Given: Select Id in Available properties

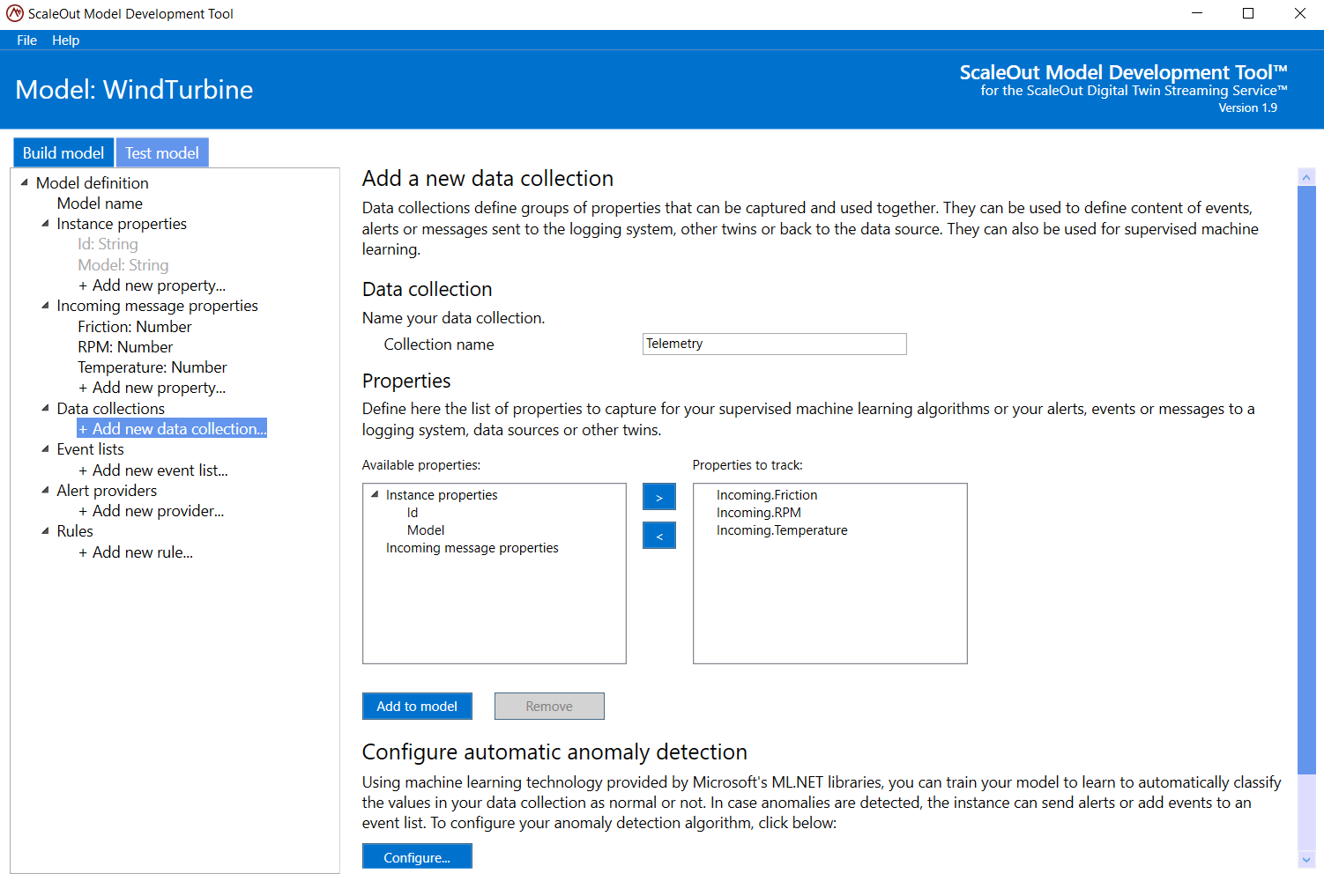Looking at the screenshot, I should tap(413, 513).
